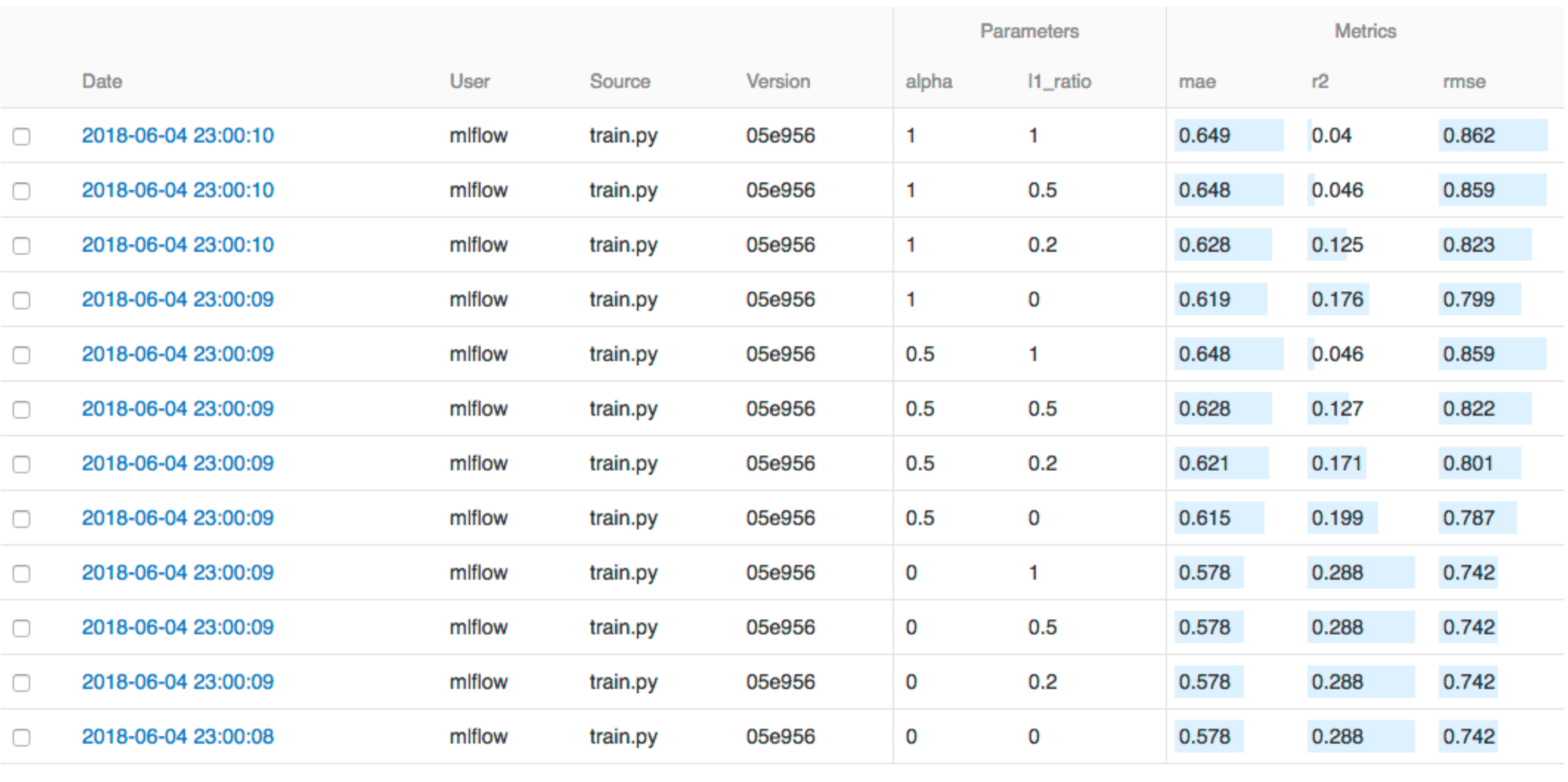The height and width of the screenshot is (782, 1568).
Task: Click the User column header
Action: click(470, 81)
